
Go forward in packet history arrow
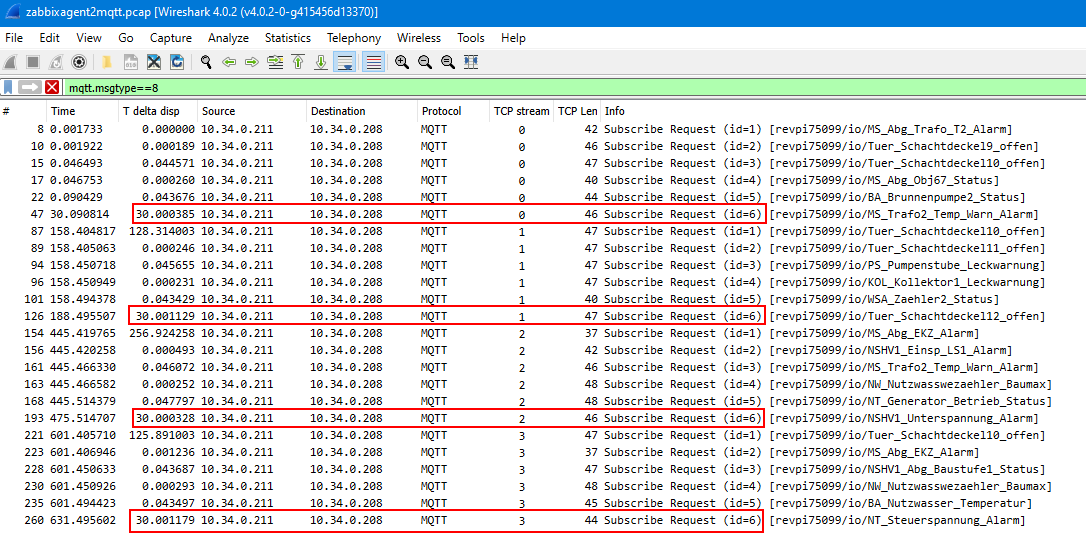pyautogui.click(x=251, y=62)
